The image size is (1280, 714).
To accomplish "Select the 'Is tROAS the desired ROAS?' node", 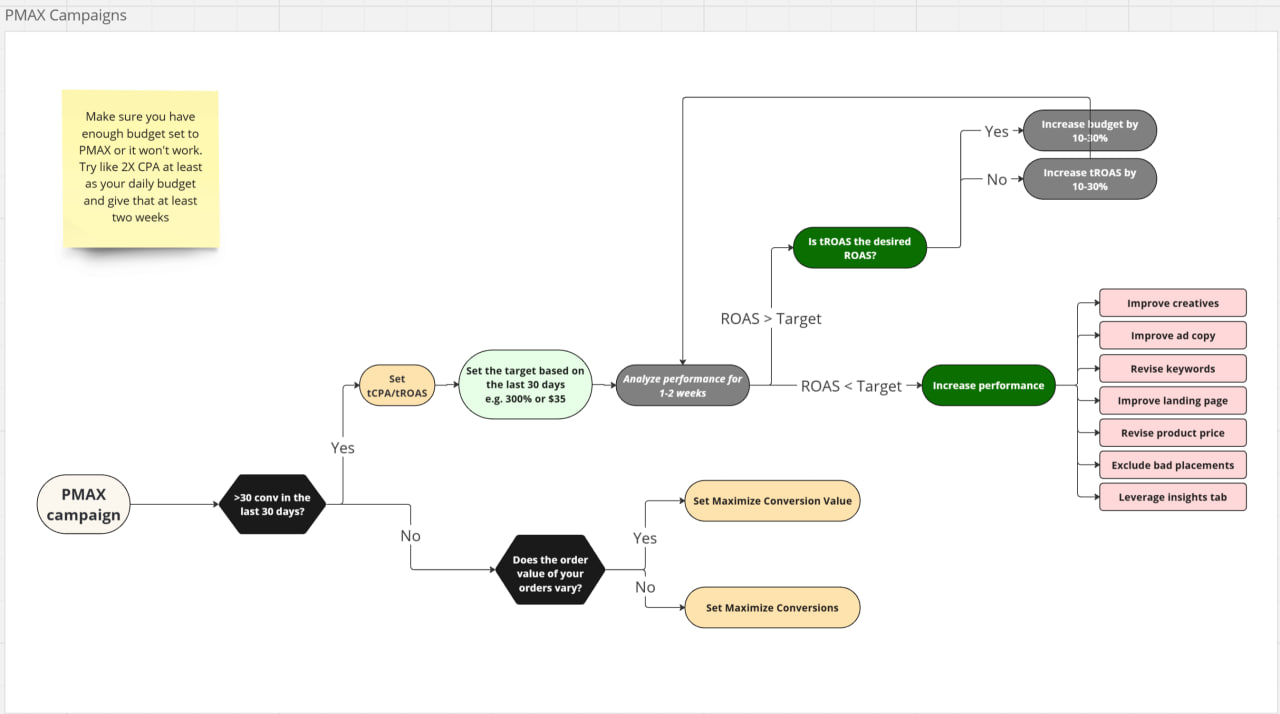I will coord(859,248).
